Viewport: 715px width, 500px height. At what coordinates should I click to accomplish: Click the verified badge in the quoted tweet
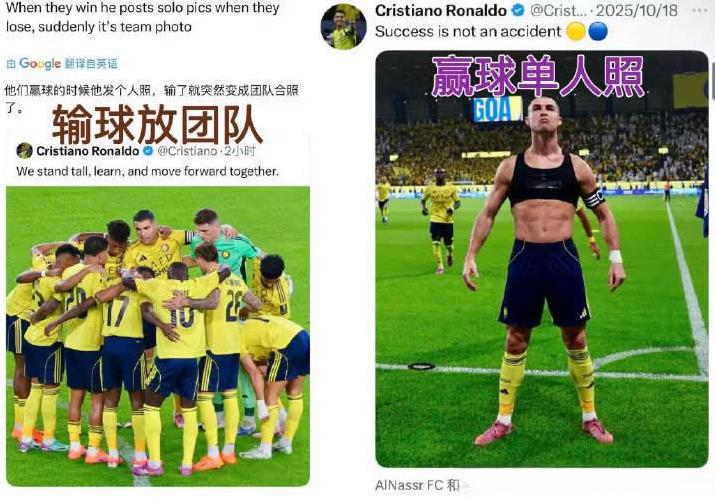[x=148, y=150]
